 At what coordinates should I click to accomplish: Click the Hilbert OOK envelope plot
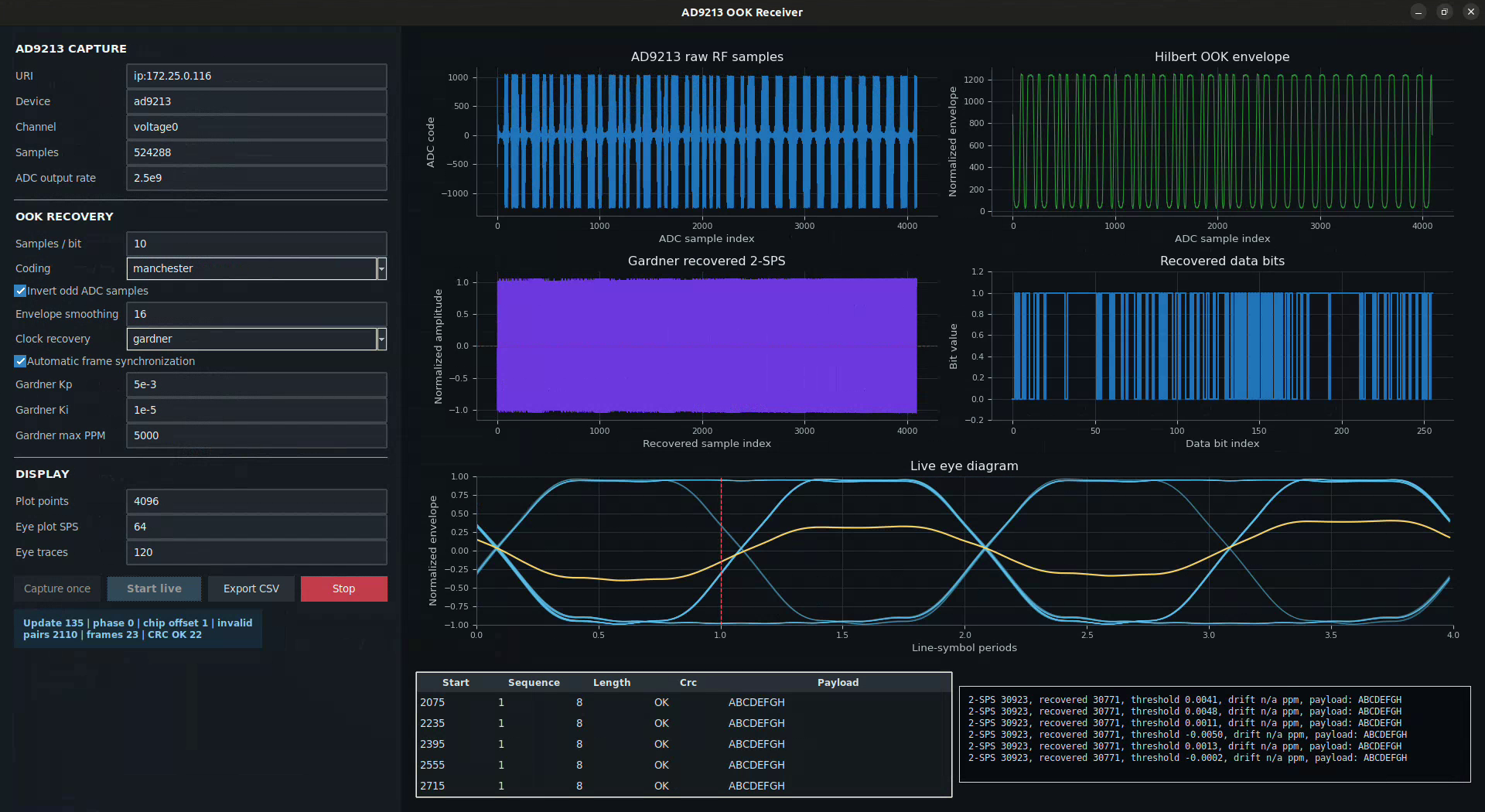(1222, 142)
